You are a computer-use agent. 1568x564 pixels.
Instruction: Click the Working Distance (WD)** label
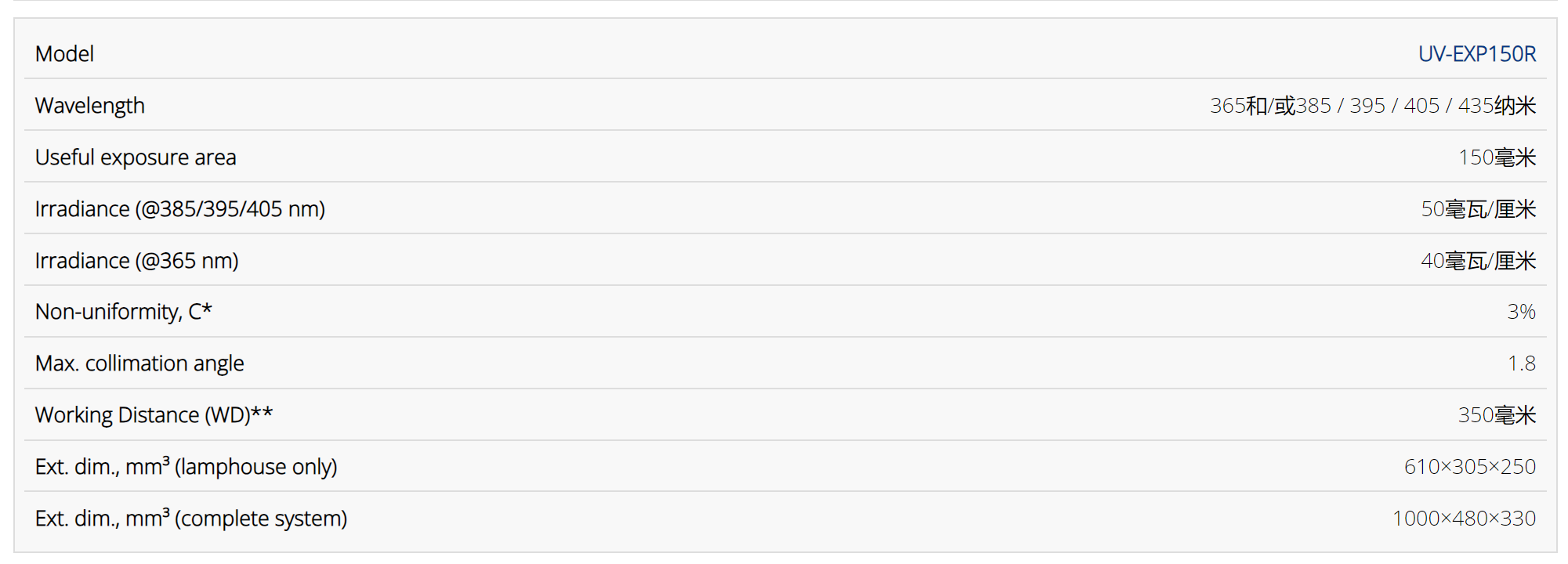pyautogui.click(x=154, y=415)
